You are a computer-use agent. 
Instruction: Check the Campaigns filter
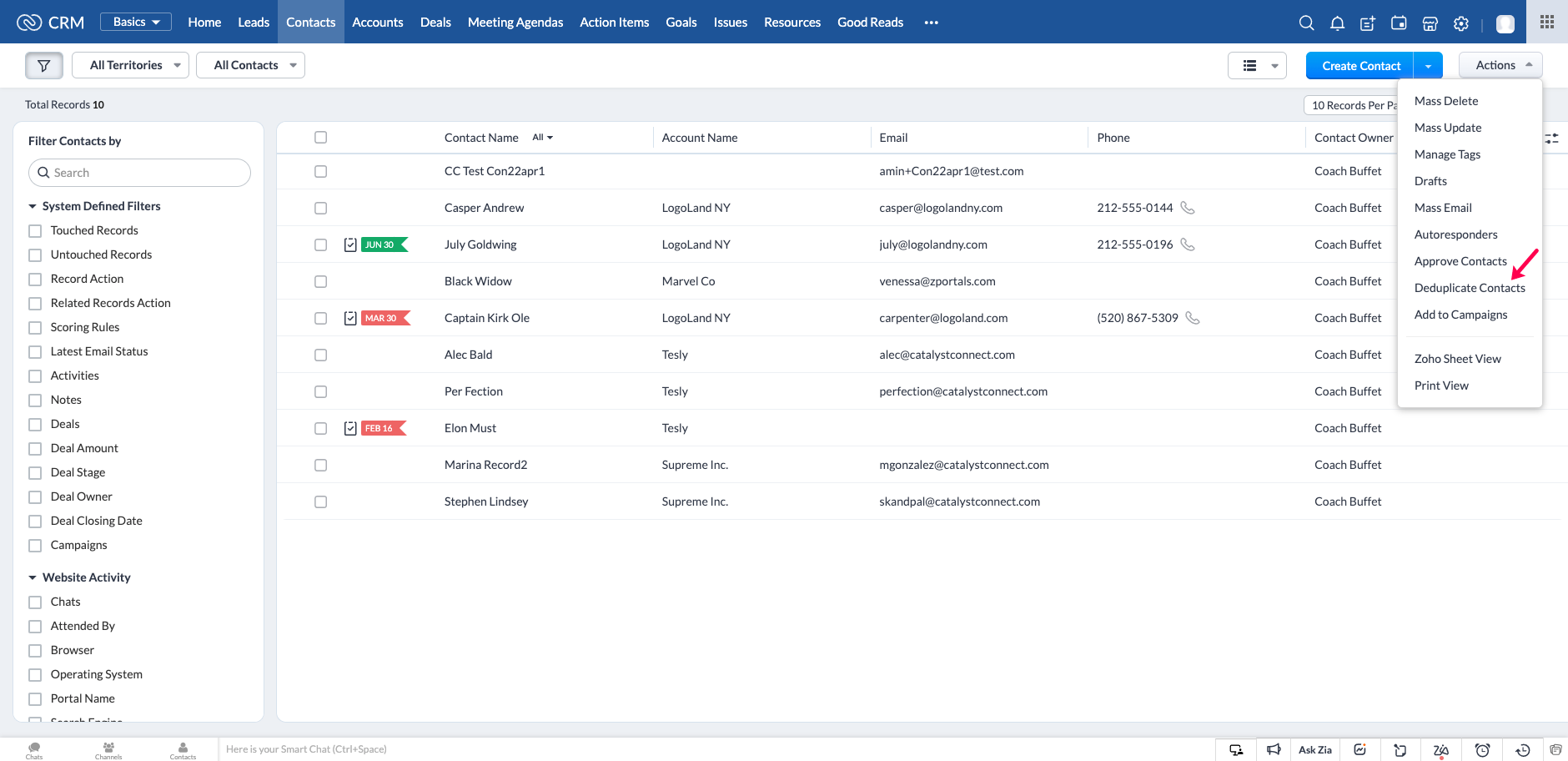(35, 546)
